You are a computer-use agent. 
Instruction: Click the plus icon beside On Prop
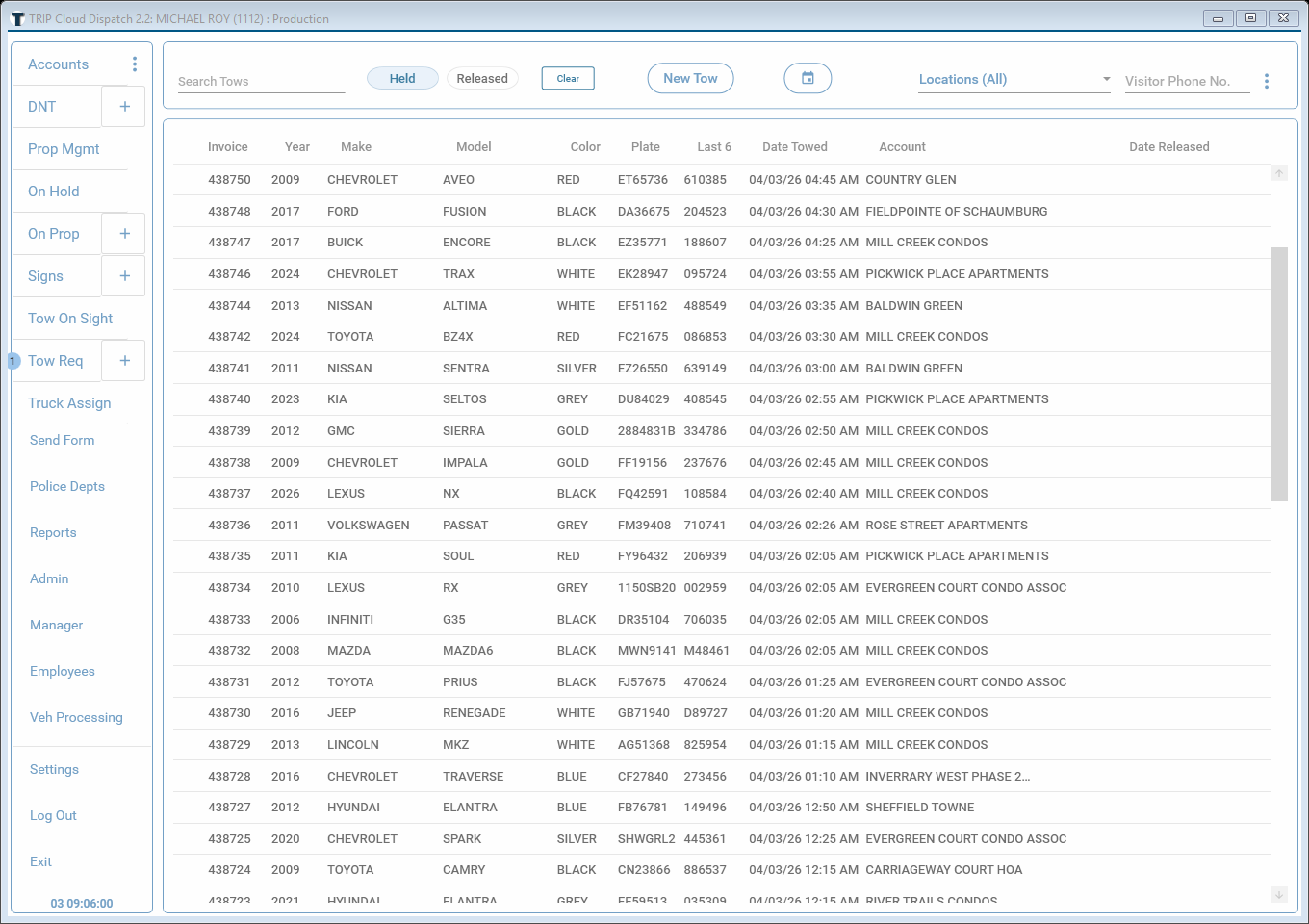tap(123, 233)
